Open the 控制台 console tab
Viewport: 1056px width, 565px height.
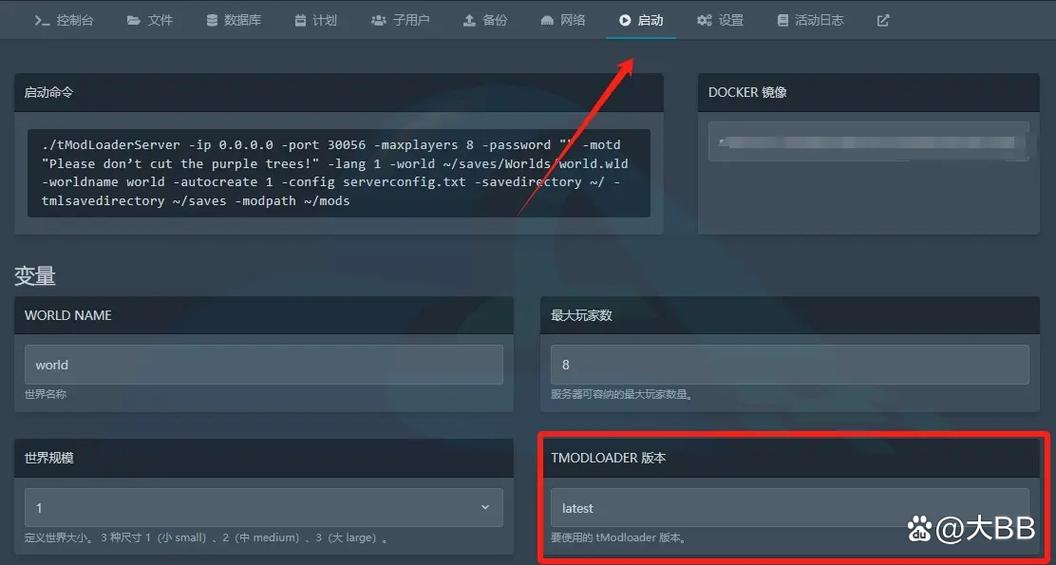pyautogui.click(x=64, y=20)
